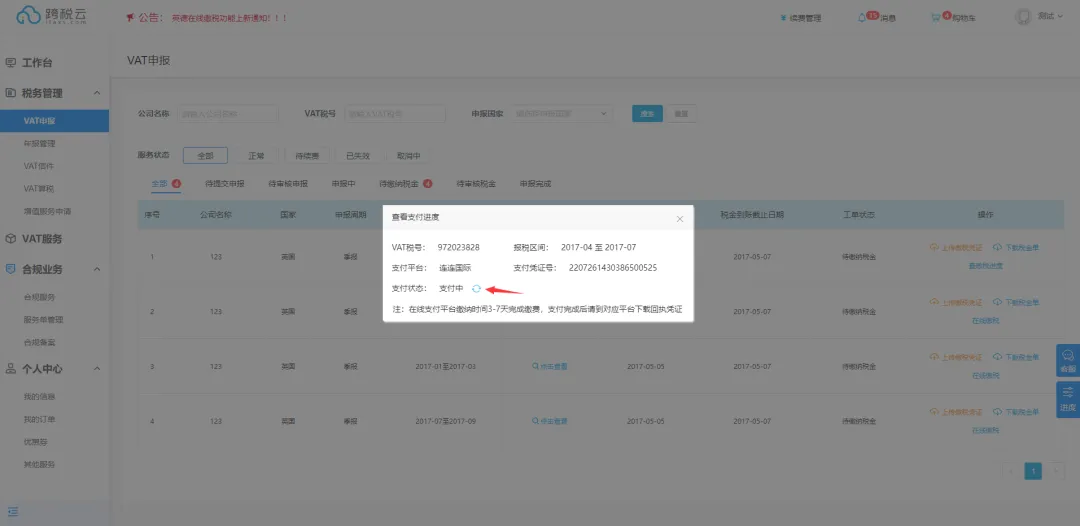The image size is (1080, 526).
Task: Click the 2017-07至2017-09 period cell
Action: pos(446,421)
